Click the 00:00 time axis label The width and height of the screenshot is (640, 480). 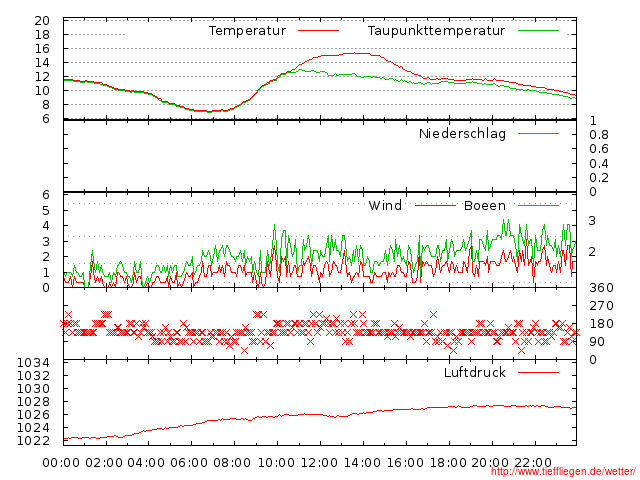point(61,462)
